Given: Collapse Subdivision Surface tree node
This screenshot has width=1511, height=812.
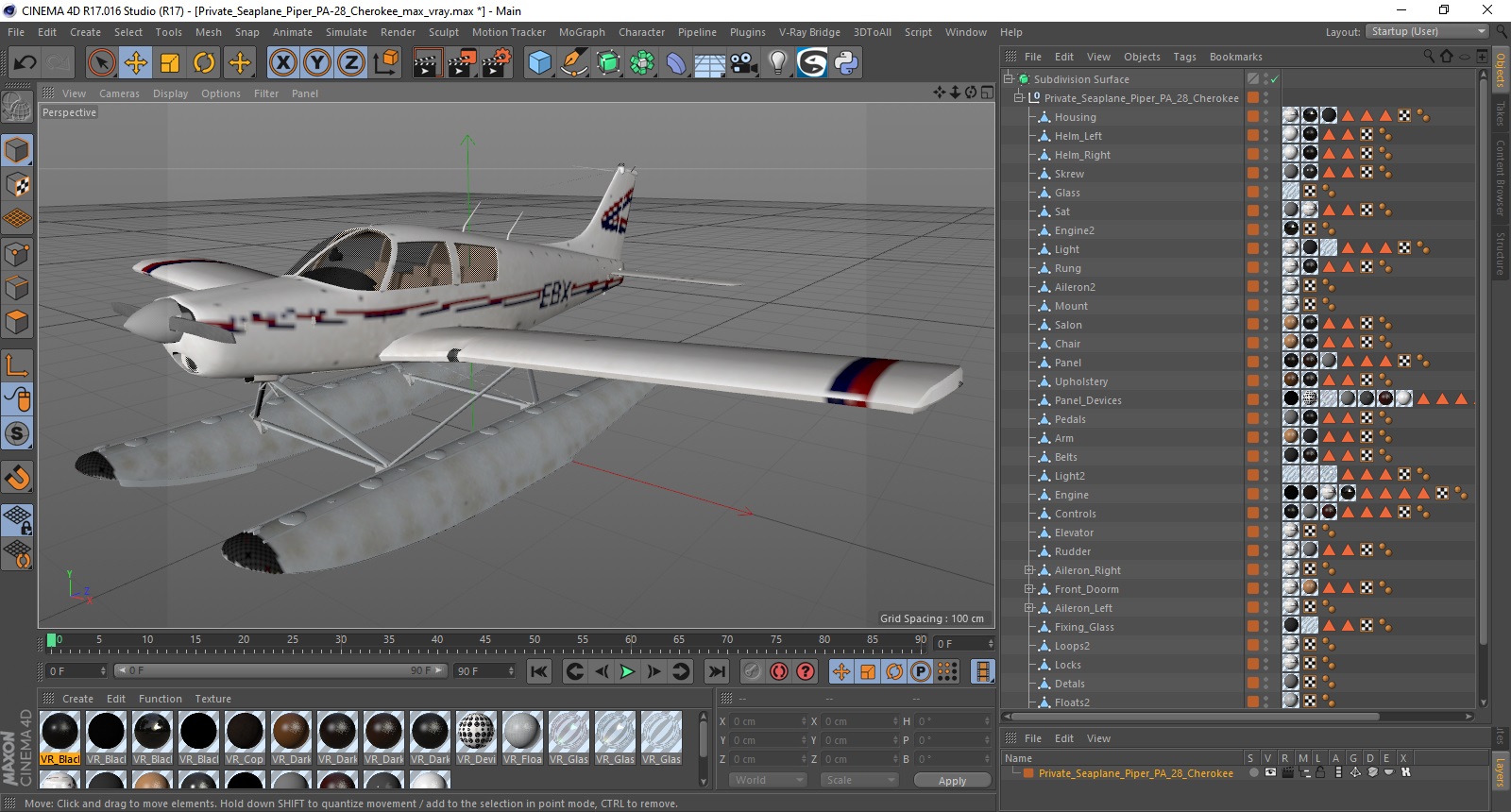Looking at the screenshot, I should tap(1008, 79).
